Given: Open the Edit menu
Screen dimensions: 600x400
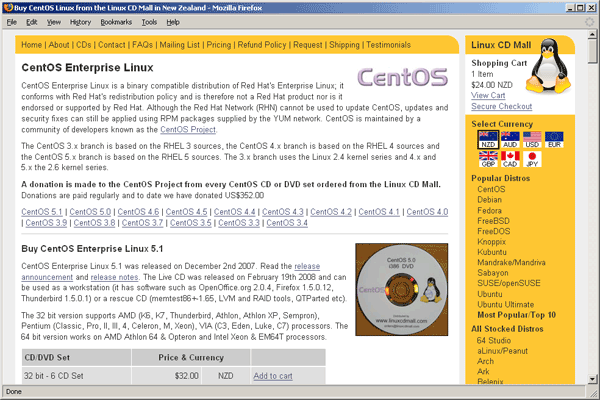Looking at the screenshot, I should pos(31,22).
